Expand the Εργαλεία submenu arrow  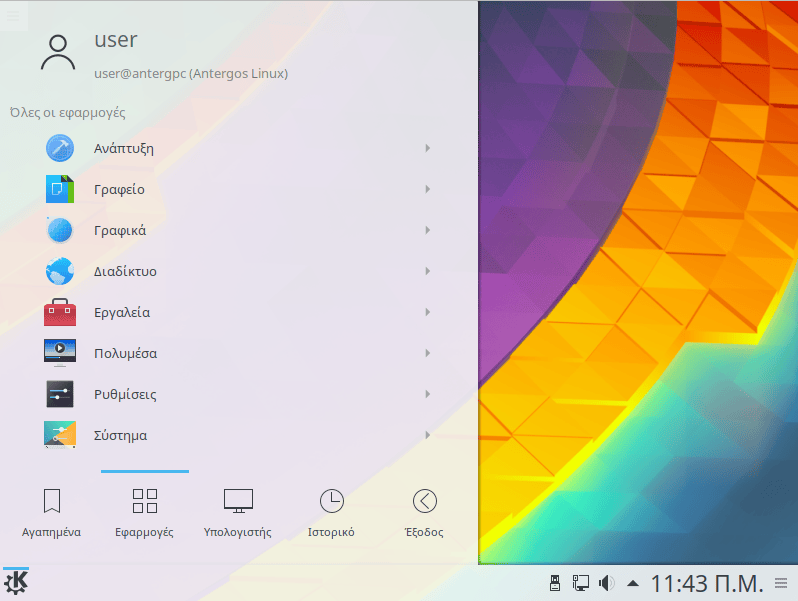428,312
